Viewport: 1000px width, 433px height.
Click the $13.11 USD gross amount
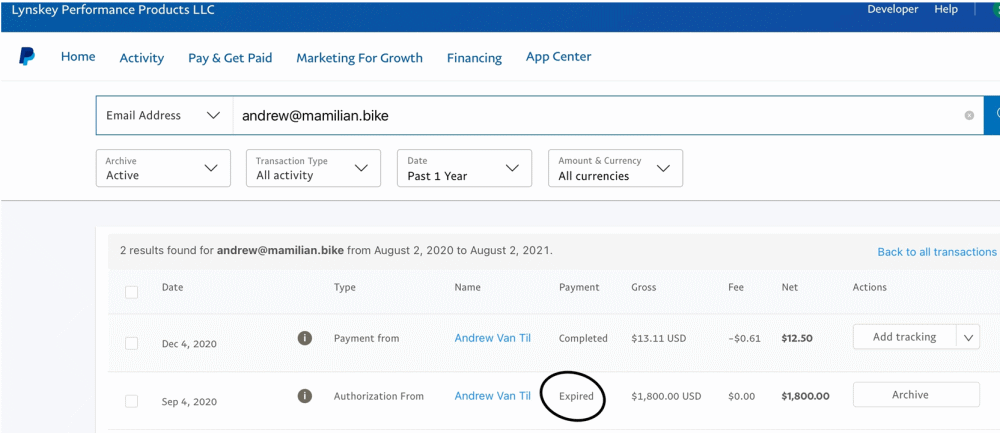(x=659, y=339)
